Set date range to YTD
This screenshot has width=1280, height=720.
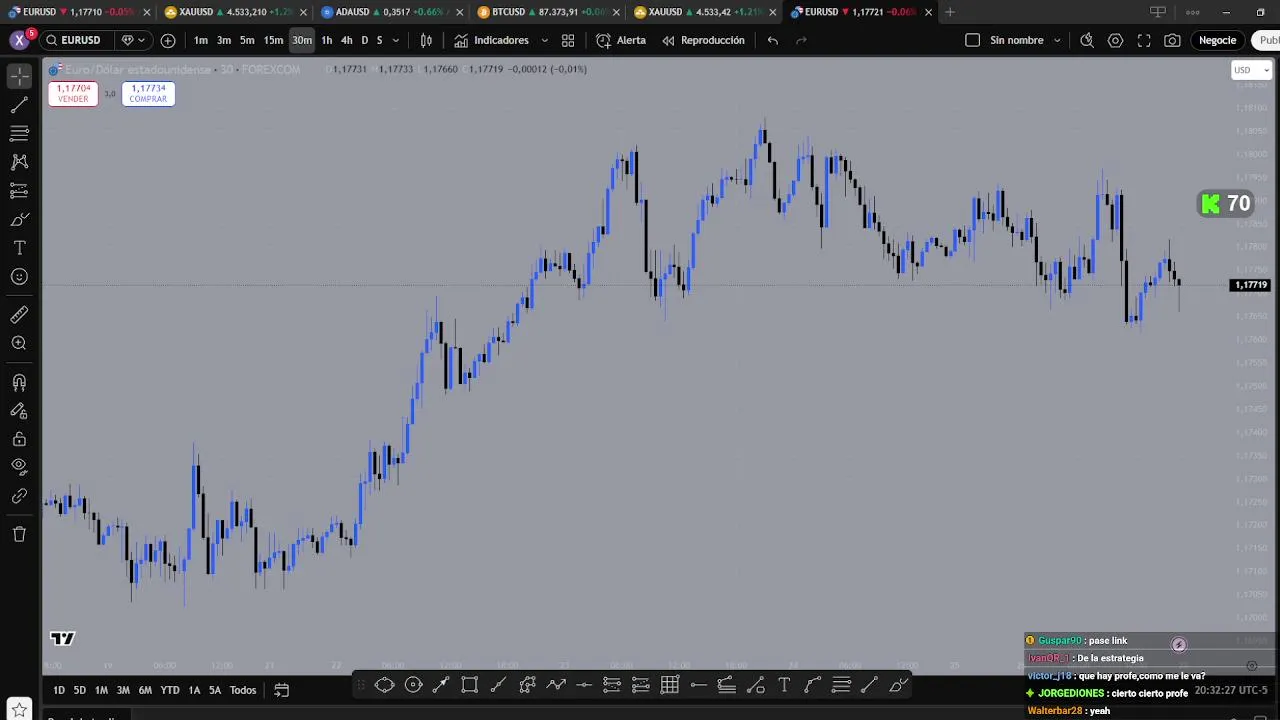point(170,690)
